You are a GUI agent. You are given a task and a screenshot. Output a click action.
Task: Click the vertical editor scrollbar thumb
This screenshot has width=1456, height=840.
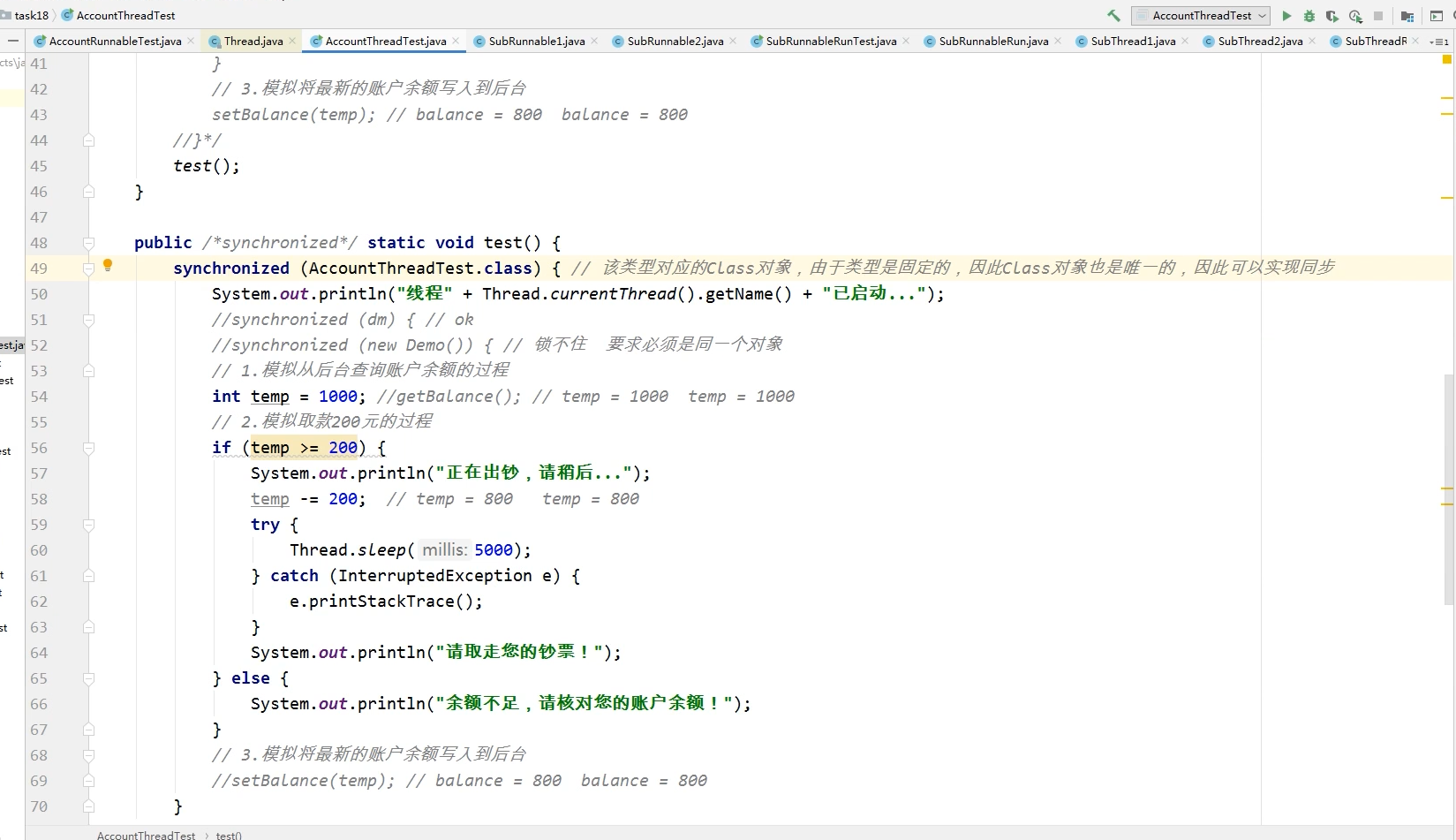[1449, 489]
